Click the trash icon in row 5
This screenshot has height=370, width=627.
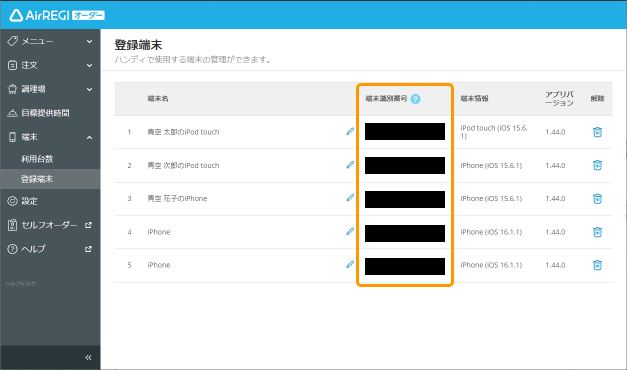pyautogui.click(x=597, y=265)
